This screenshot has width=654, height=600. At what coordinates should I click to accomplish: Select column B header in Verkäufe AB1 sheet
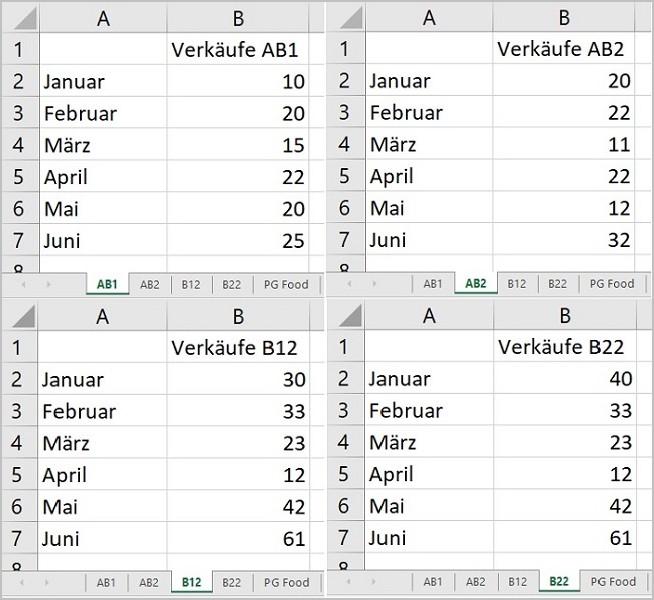(238, 18)
